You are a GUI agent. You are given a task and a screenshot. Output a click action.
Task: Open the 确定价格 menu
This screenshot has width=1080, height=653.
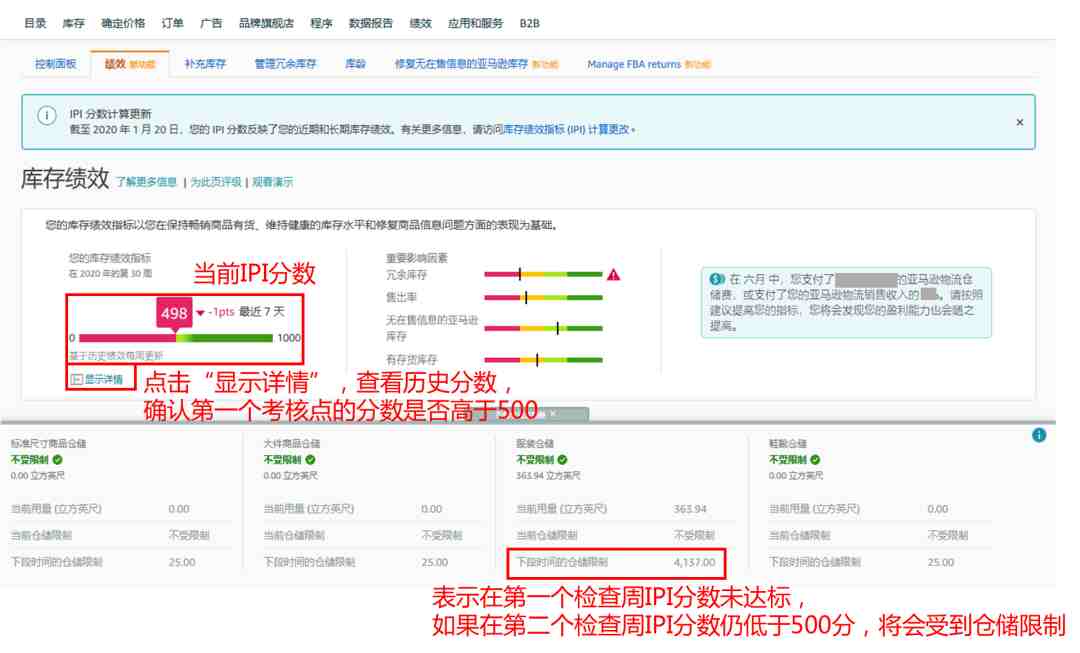(x=123, y=23)
